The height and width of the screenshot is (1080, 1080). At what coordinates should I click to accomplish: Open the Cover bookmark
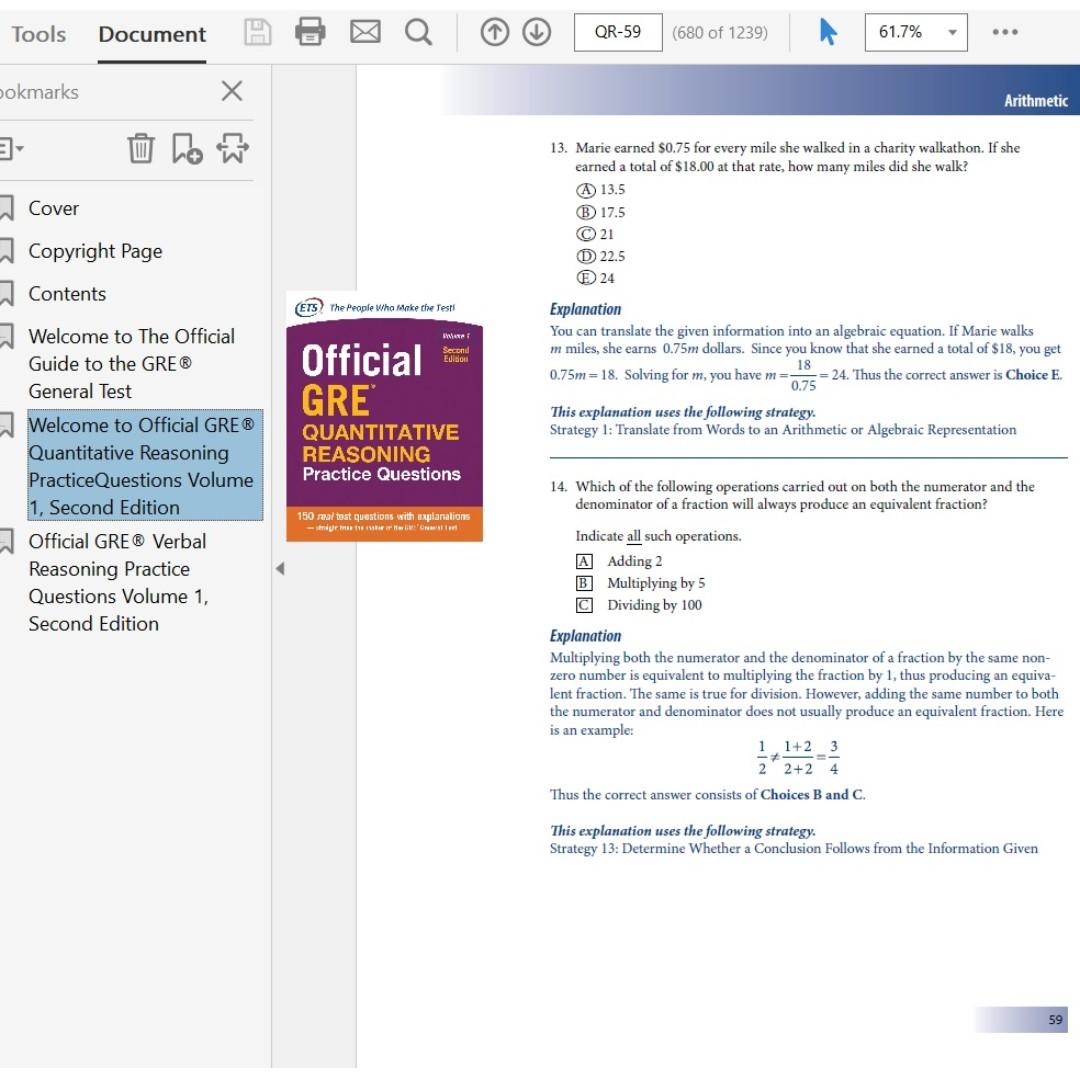tap(54, 208)
